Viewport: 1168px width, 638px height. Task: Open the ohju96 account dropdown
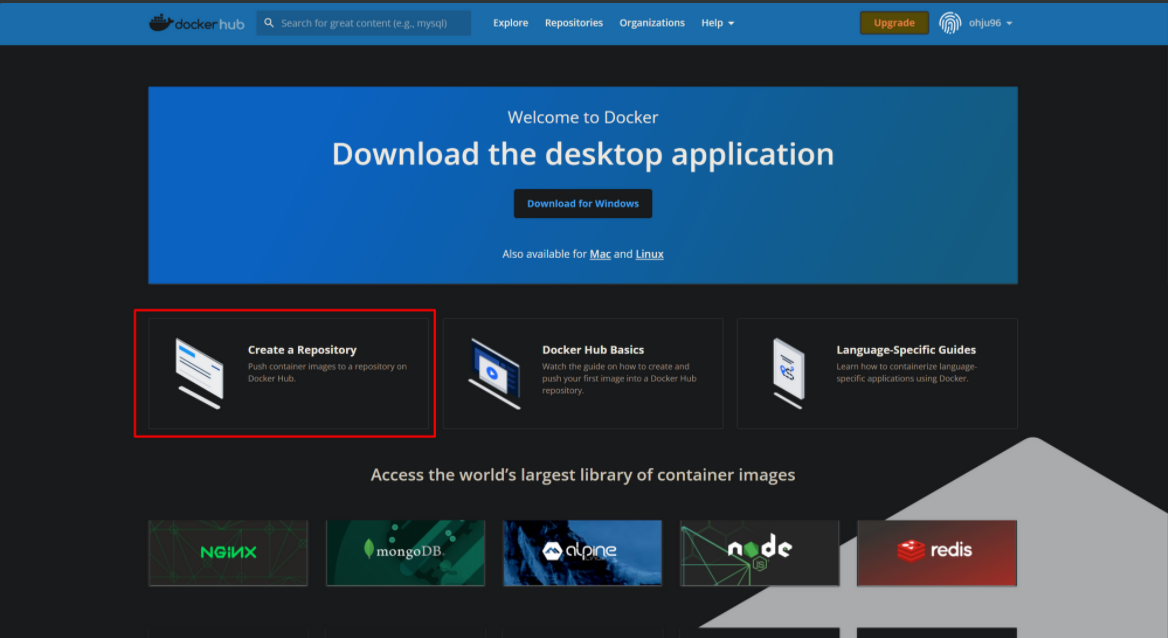[990, 23]
